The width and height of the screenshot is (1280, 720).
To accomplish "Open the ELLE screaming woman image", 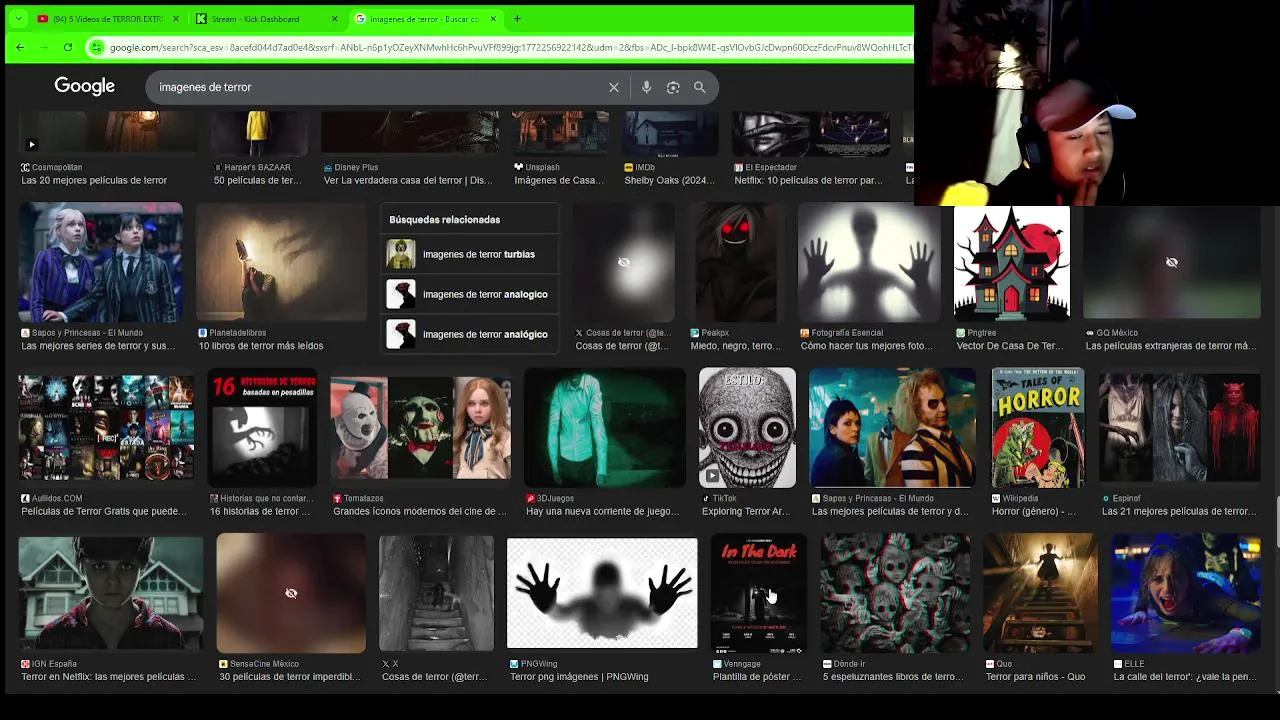I will click(x=1186, y=593).
